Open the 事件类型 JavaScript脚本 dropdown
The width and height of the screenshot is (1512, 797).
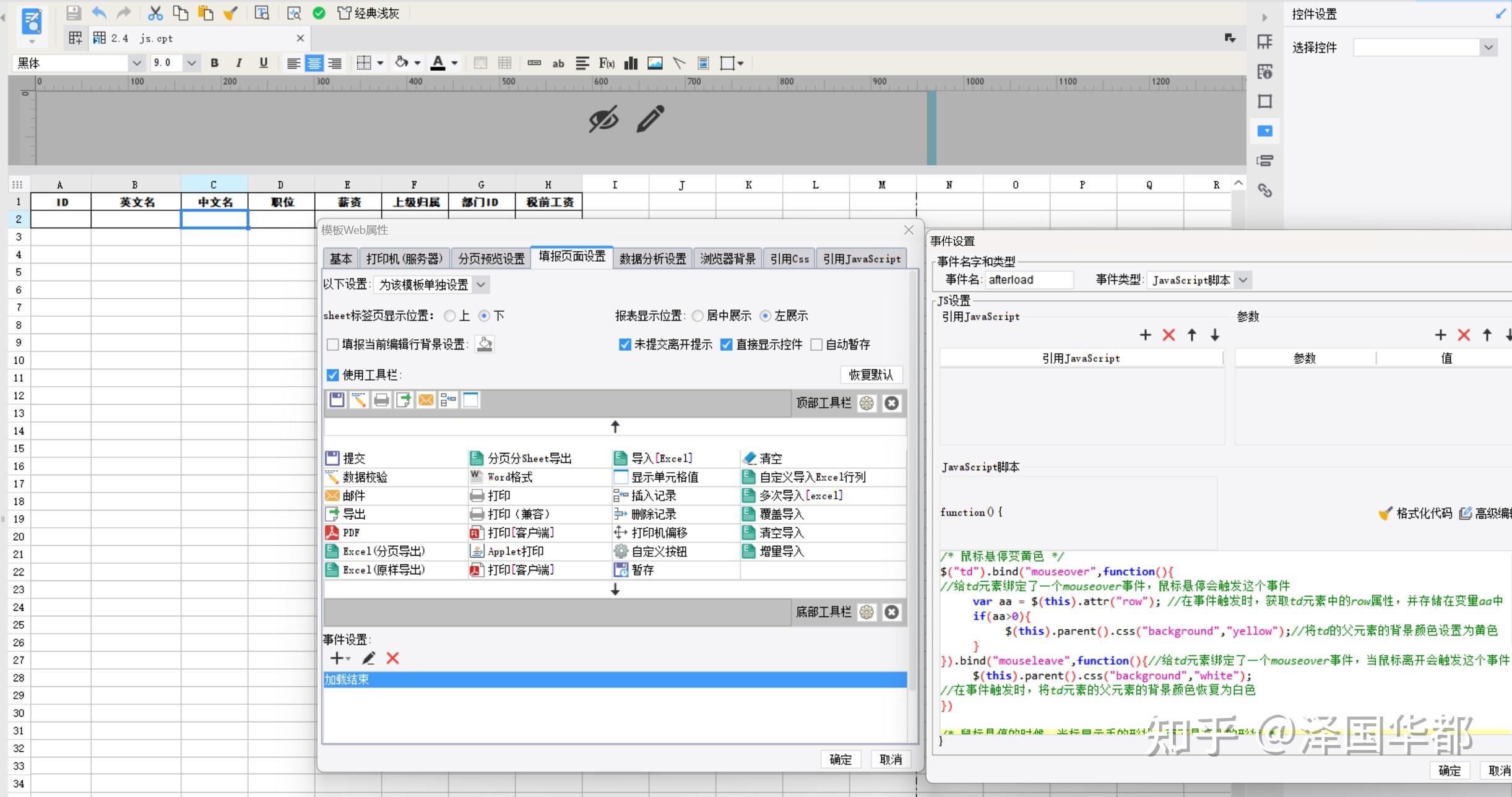pos(1243,280)
